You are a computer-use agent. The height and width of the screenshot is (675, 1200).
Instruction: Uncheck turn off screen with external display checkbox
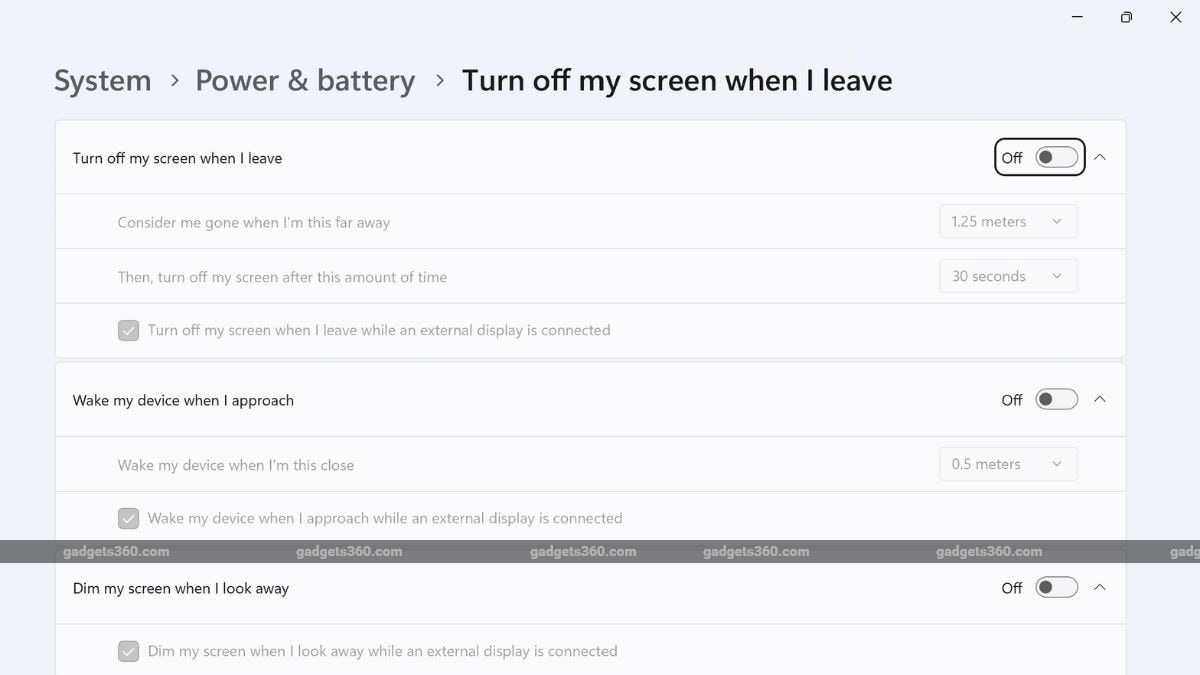click(x=128, y=330)
